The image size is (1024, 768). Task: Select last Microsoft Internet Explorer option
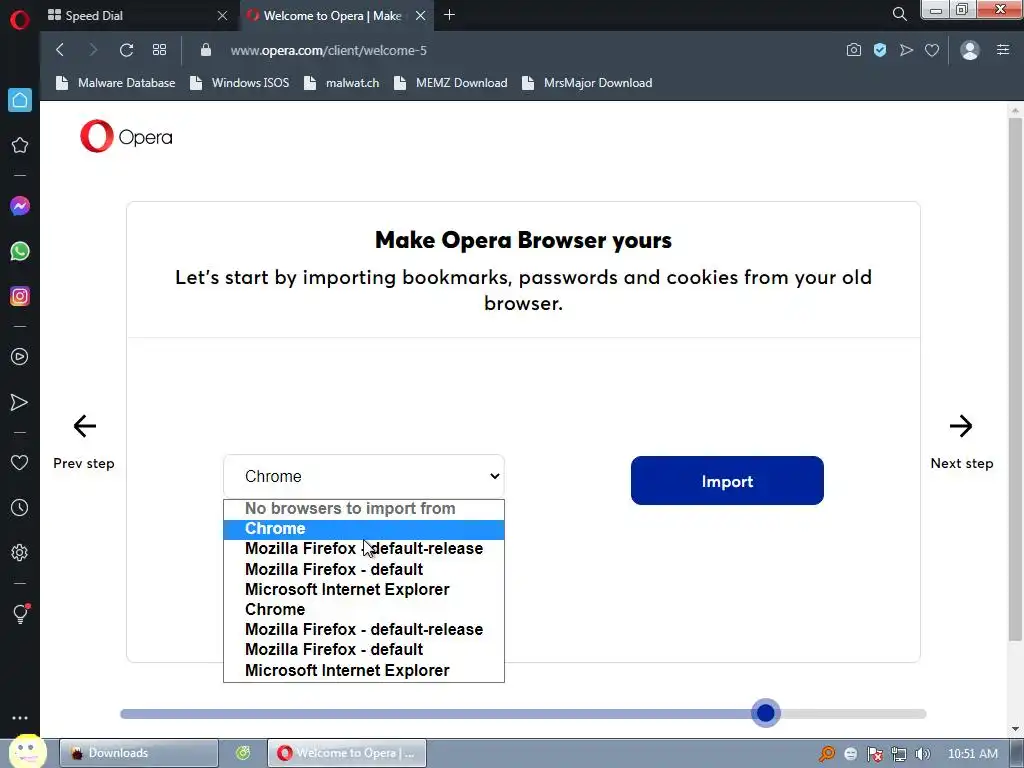[x=364, y=671]
